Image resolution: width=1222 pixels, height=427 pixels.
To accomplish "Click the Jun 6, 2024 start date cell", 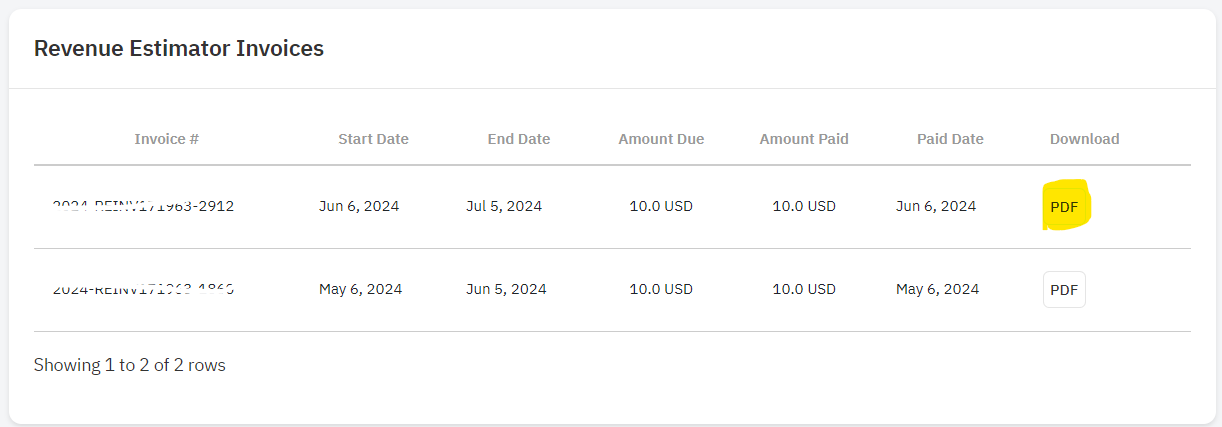I will (x=359, y=206).
